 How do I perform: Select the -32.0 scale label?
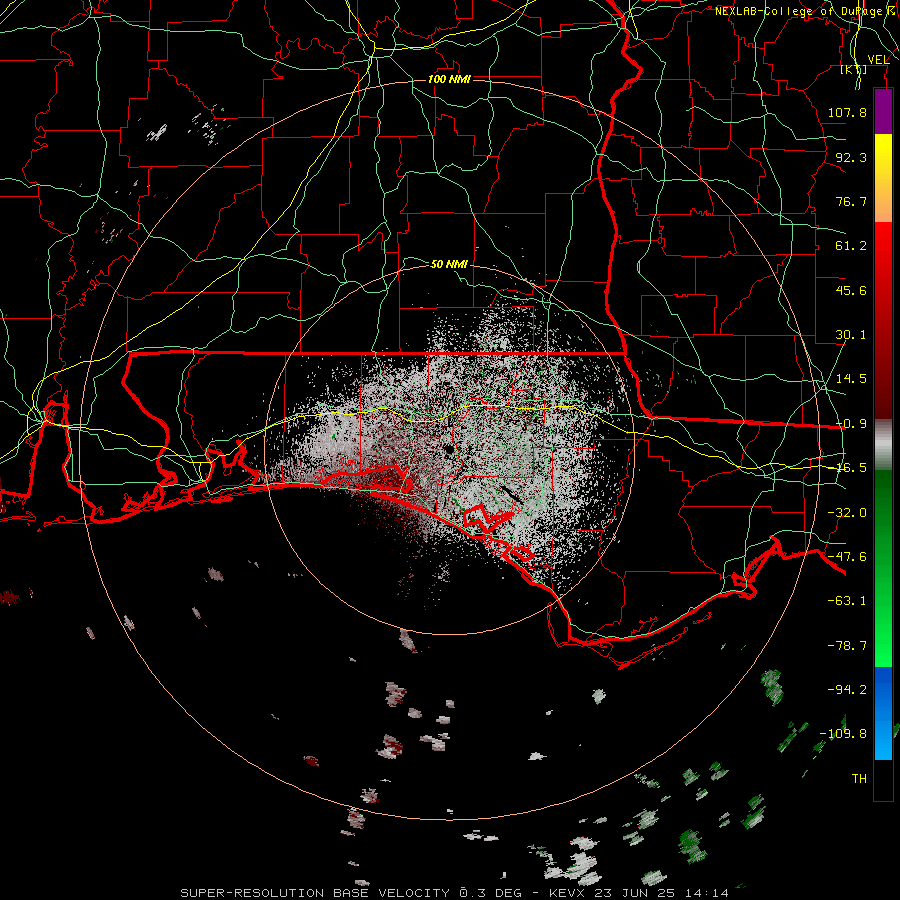click(847, 512)
